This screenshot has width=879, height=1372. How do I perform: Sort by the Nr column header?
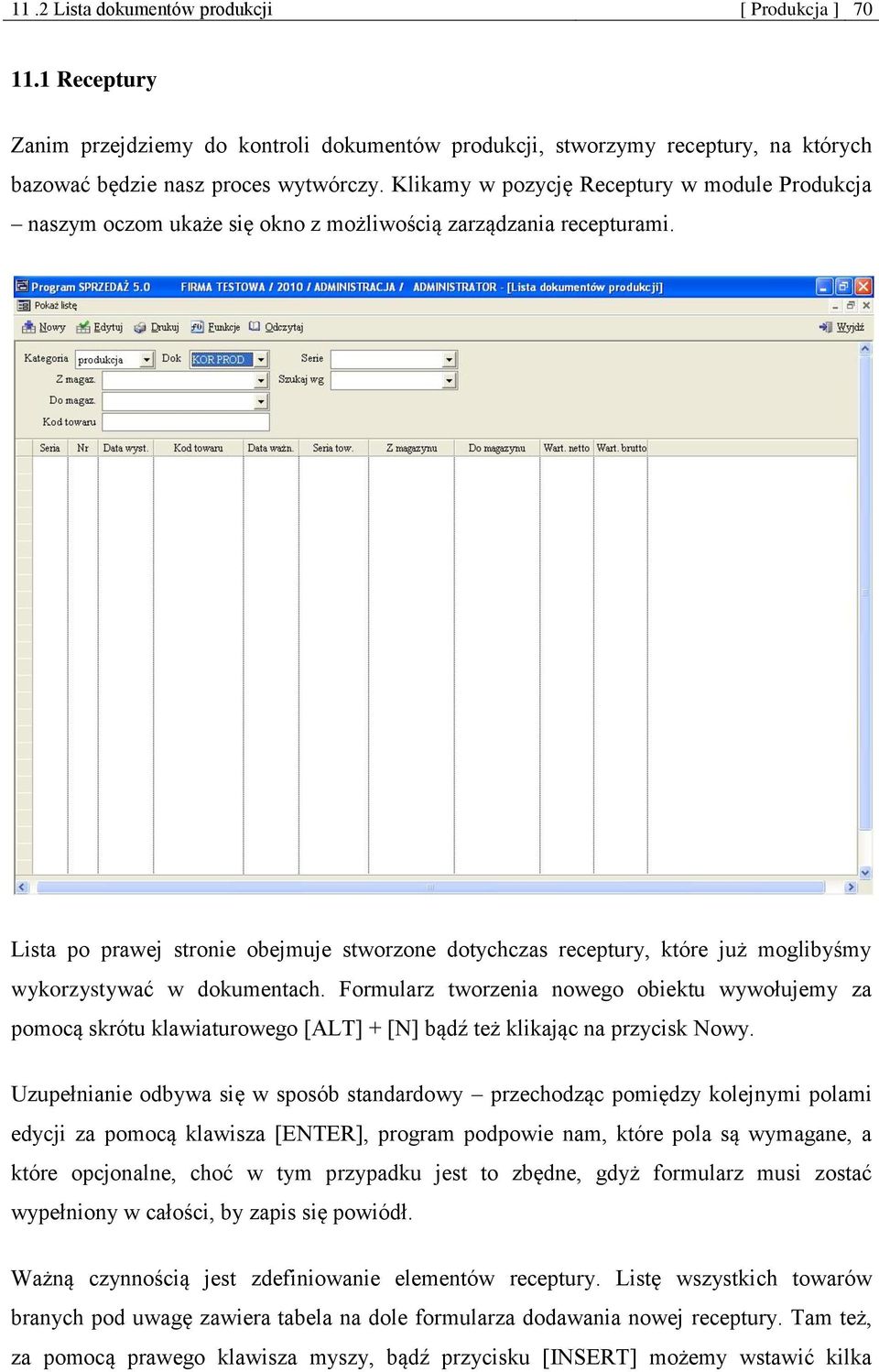pos(83,448)
